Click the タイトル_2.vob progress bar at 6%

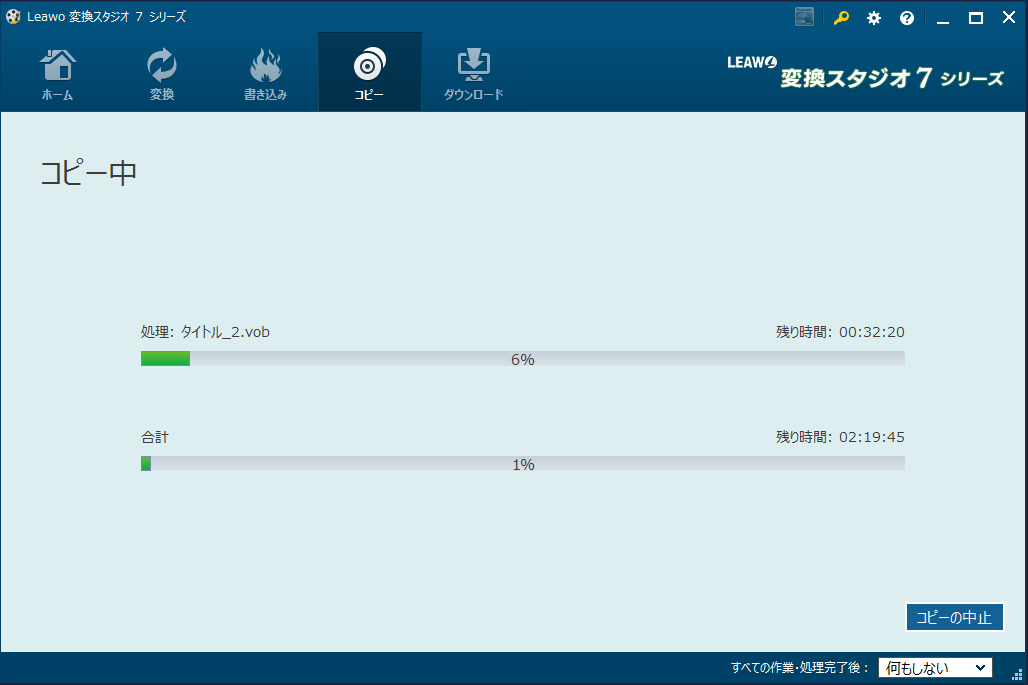point(522,359)
